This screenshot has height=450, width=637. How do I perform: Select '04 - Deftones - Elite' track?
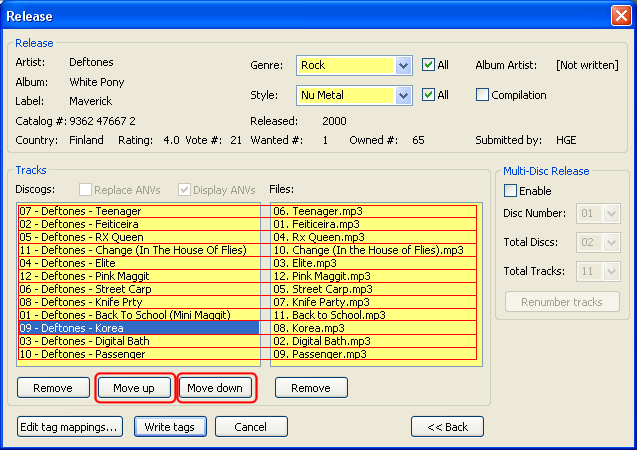139,263
